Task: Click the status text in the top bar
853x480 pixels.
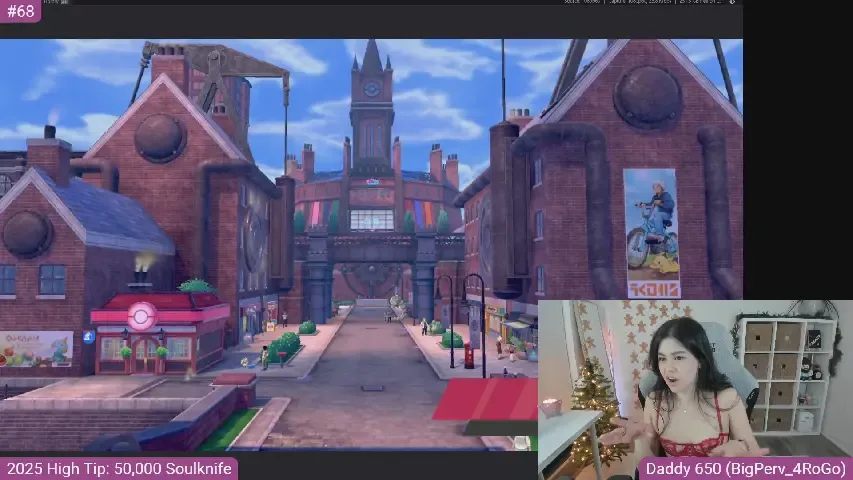Action: pos(640,3)
